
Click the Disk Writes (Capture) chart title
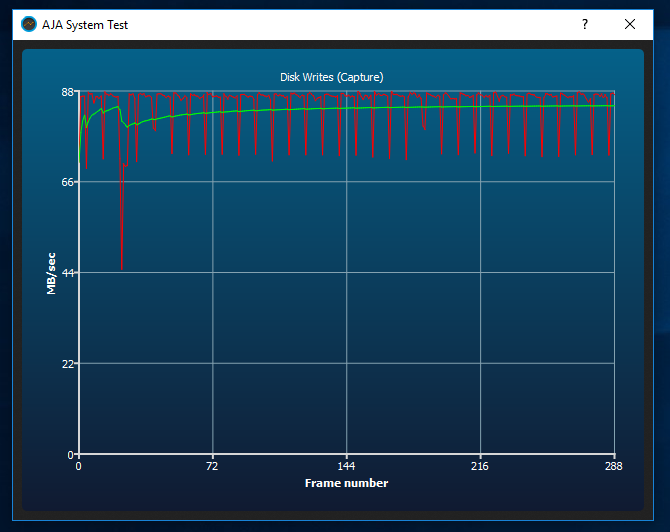[x=332, y=77]
